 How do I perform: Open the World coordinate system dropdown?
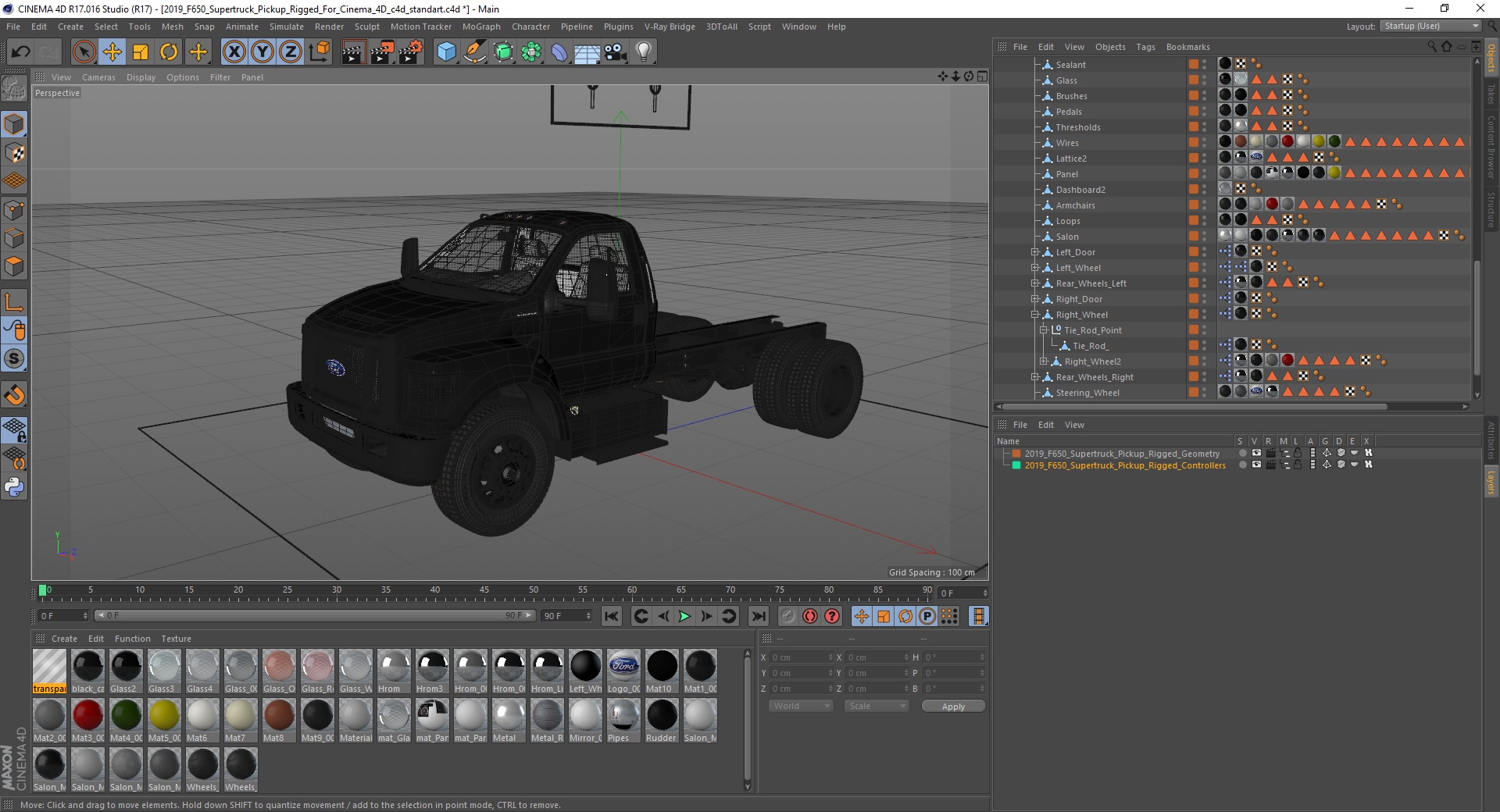(x=802, y=706)
